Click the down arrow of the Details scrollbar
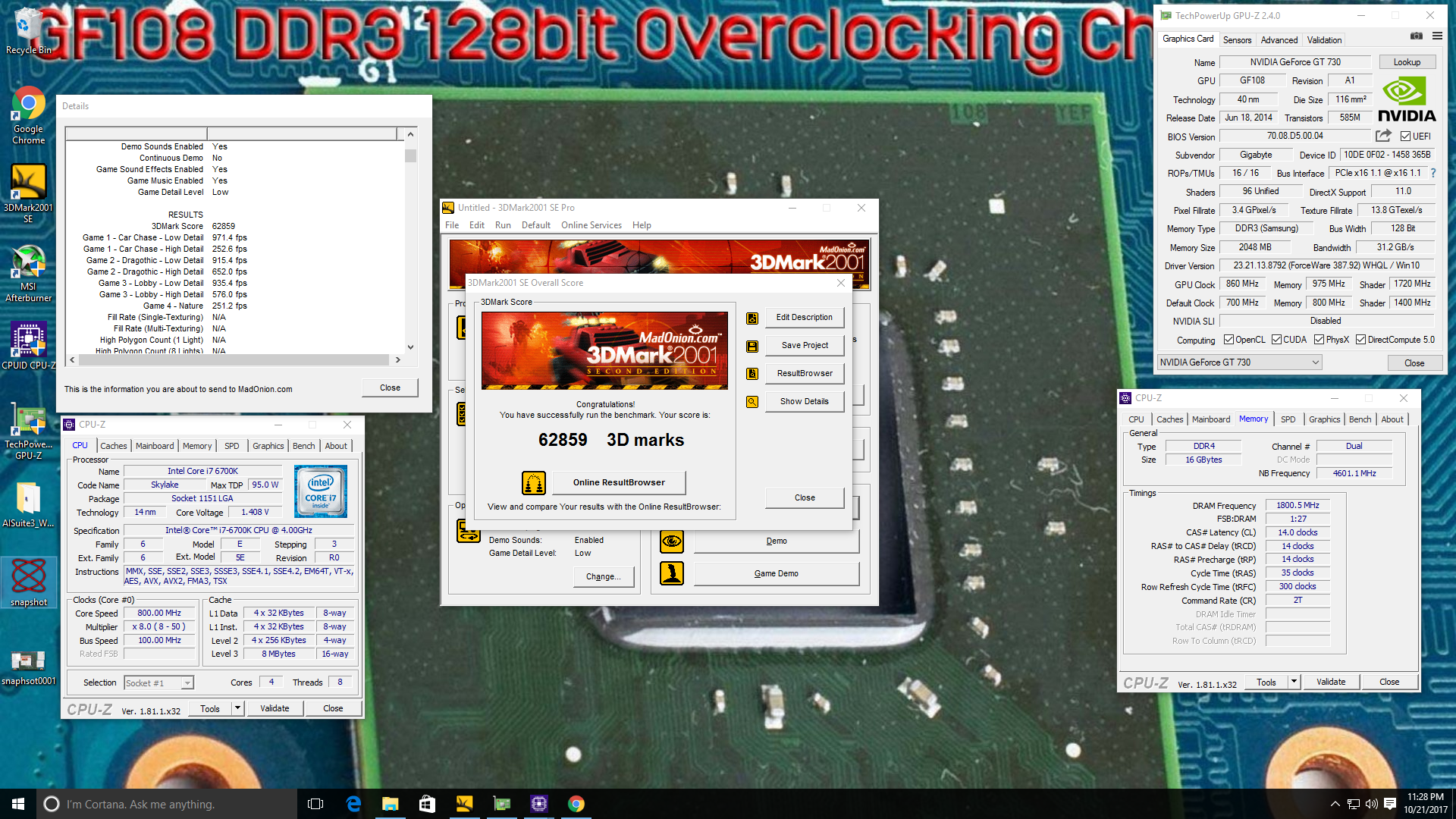 410,347
